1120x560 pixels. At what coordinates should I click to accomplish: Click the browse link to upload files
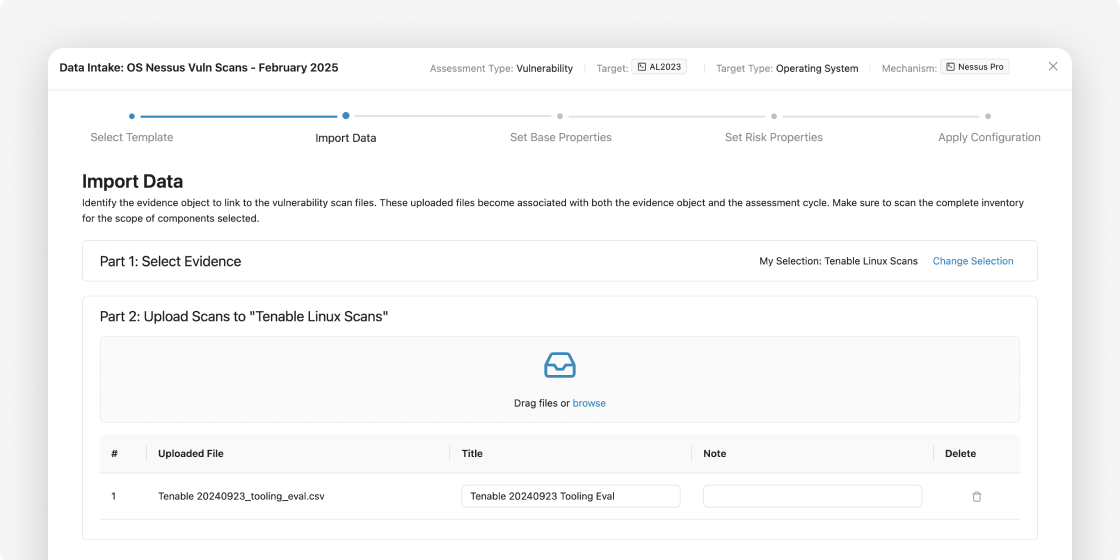pyautogui.click(x=589, y=403)
